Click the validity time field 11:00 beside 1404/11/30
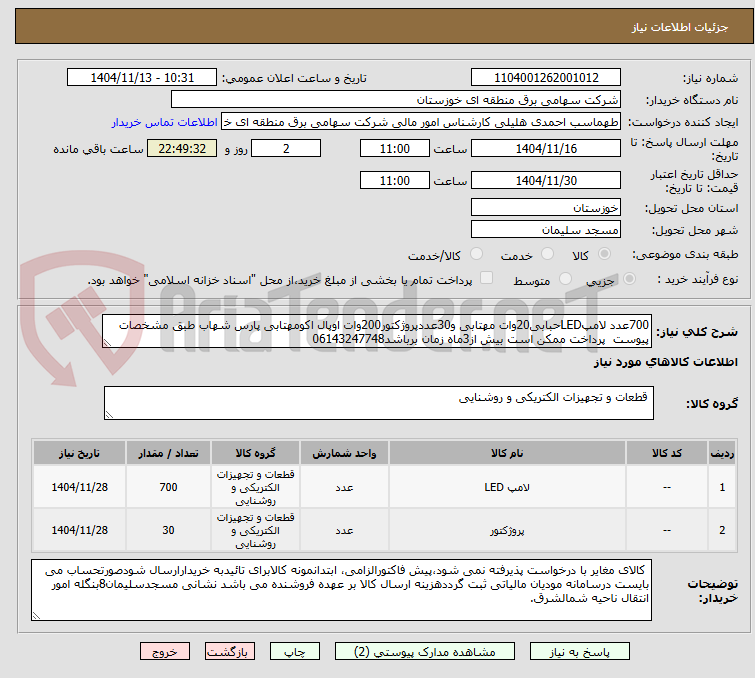755x678 pixels. [x=395, y=181]
